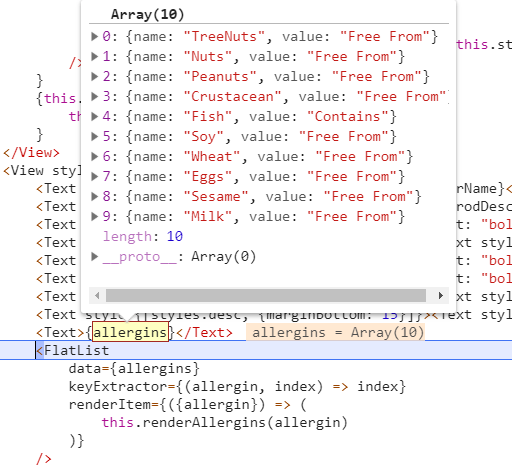Click the renderItem code line
The image size is (512, 467).
pyautogui.click(x=187, y=404)
